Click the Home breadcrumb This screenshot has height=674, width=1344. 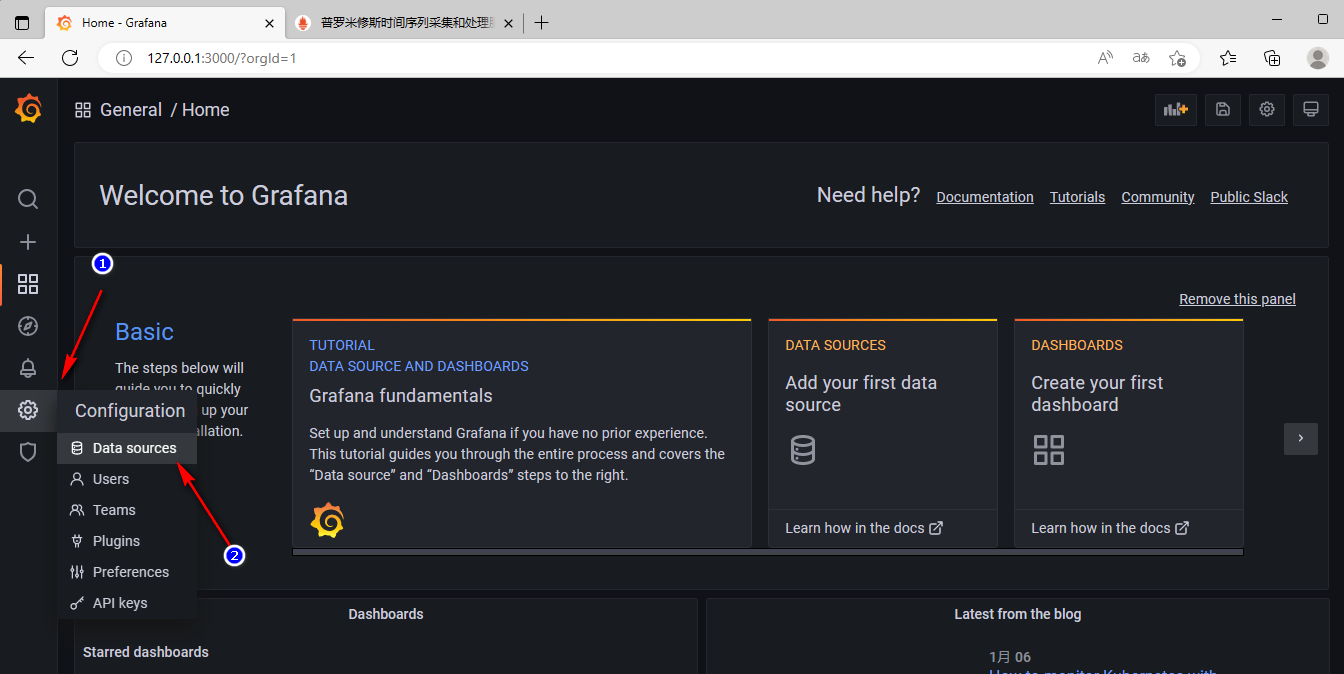point(206,110)
